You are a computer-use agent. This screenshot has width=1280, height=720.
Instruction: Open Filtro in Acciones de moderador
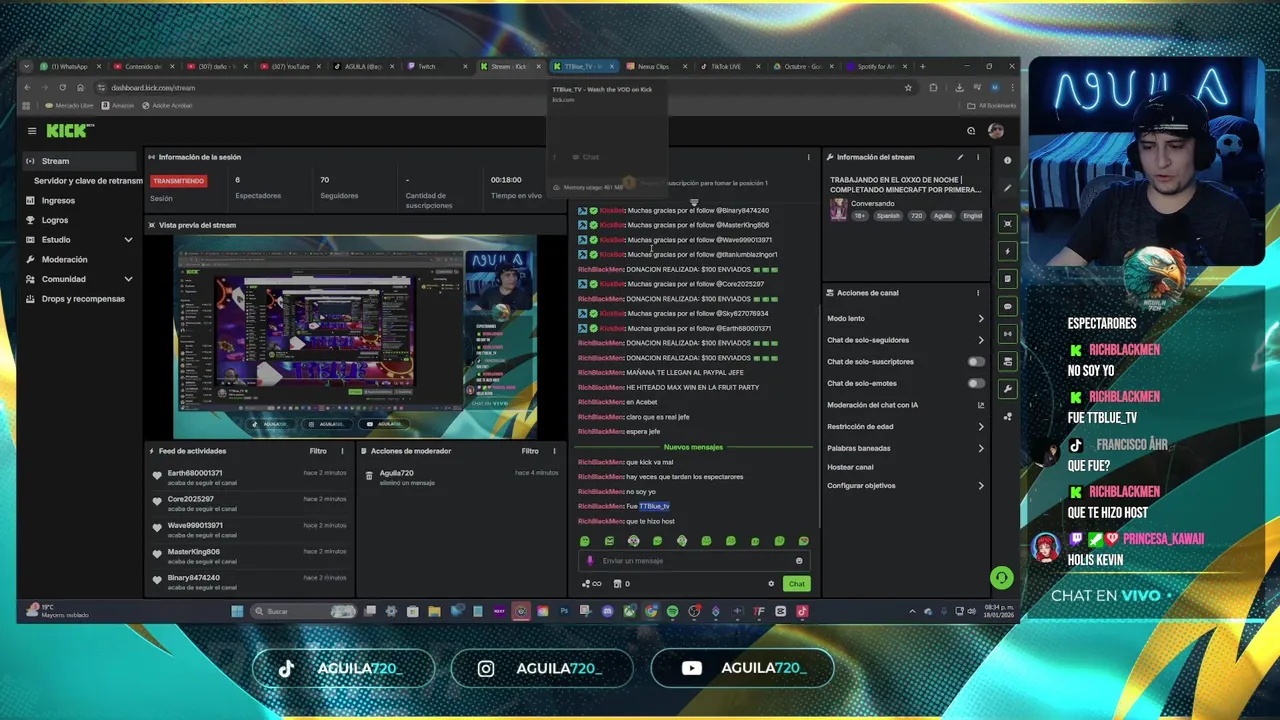click(530, 451)
